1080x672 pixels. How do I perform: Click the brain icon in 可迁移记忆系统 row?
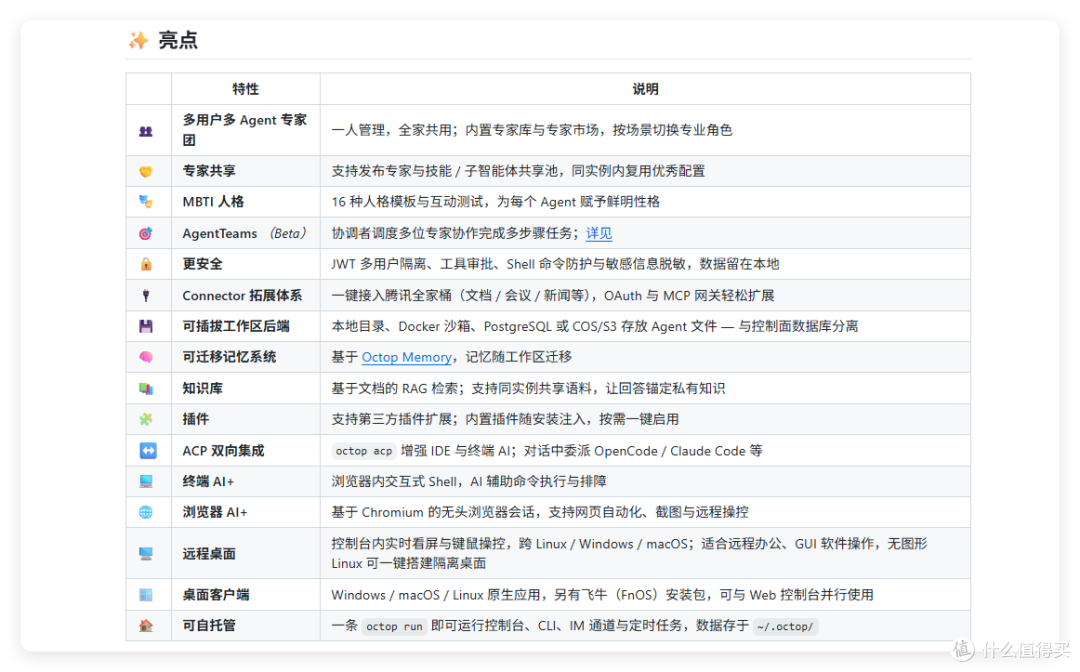pyautogui.click(x=146, y=357)
